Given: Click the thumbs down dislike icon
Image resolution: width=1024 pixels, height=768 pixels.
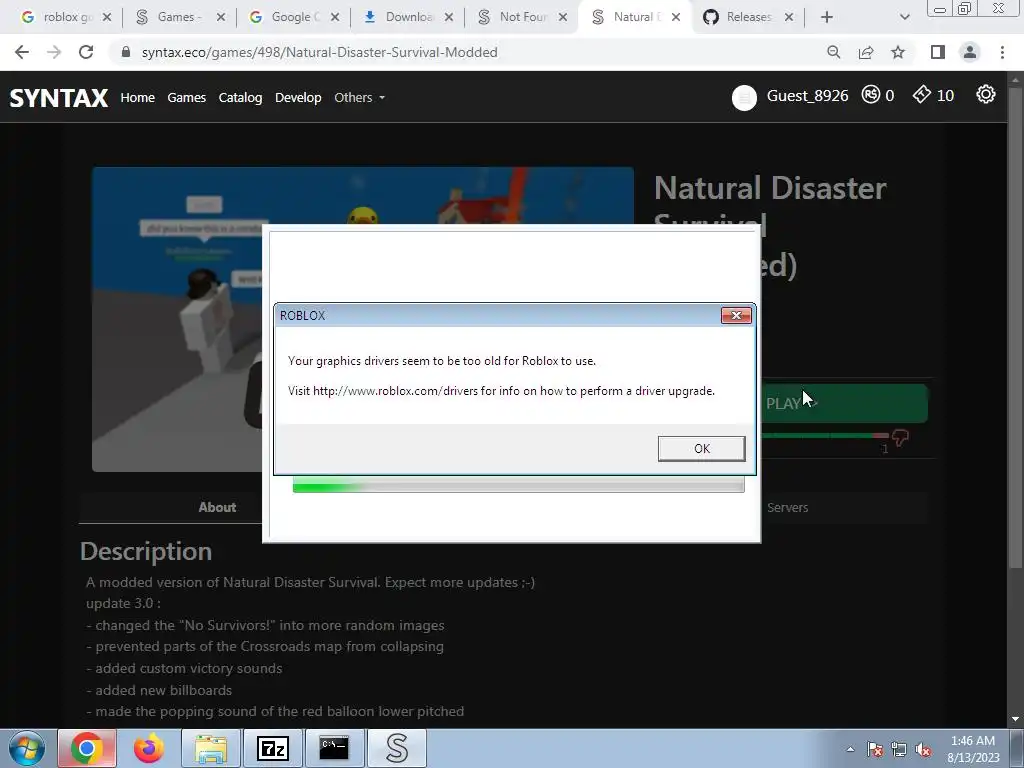Looking at the screenshot, I should pos(901,437).
